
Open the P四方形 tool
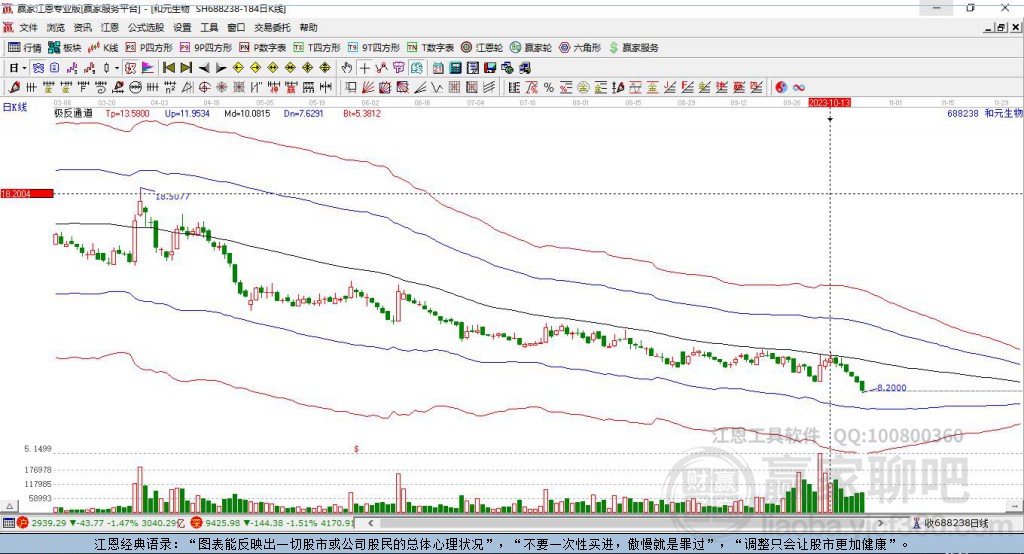point(149,48)
